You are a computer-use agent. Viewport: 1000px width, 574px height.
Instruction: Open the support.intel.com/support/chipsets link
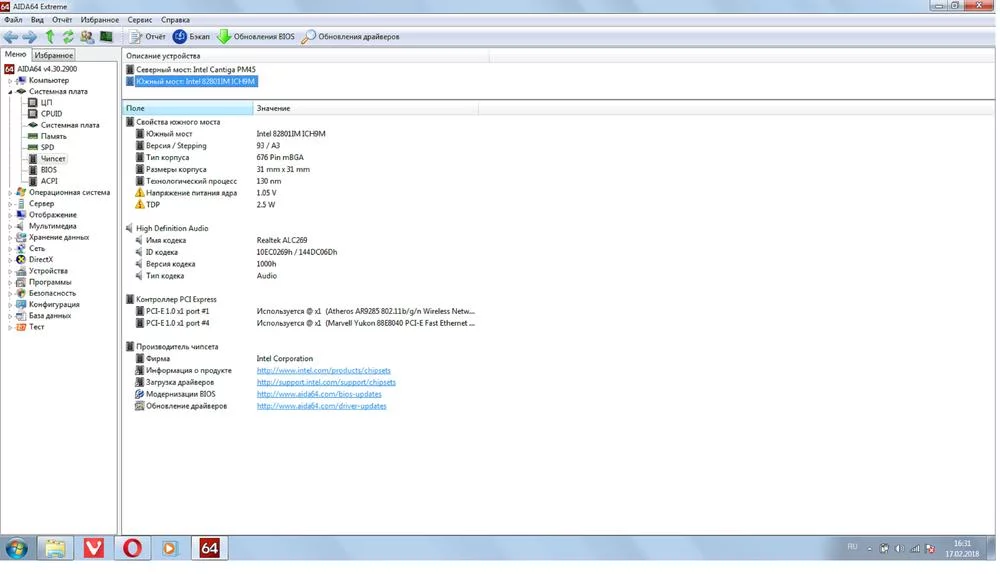click(x=326, y=383)
